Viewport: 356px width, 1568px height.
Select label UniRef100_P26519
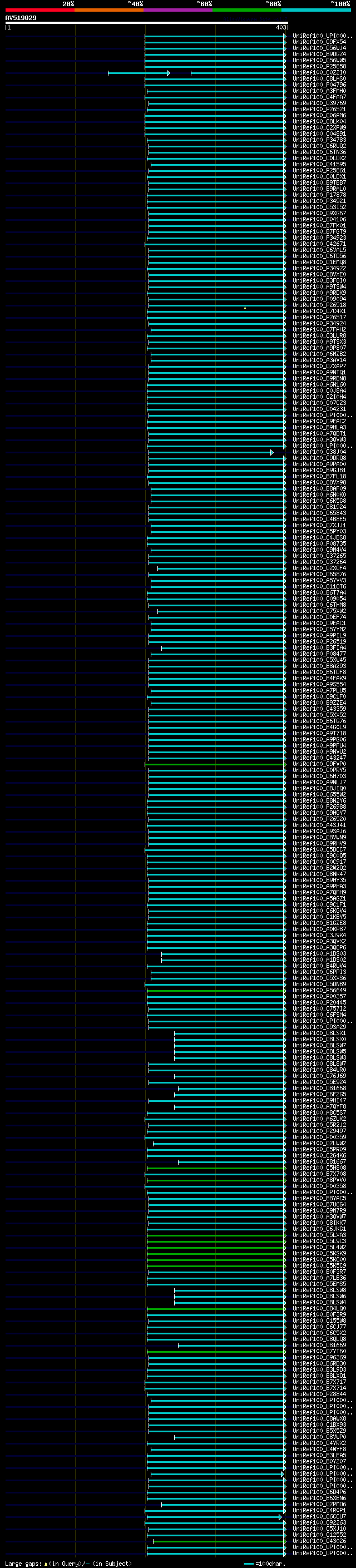coord(319,641)
